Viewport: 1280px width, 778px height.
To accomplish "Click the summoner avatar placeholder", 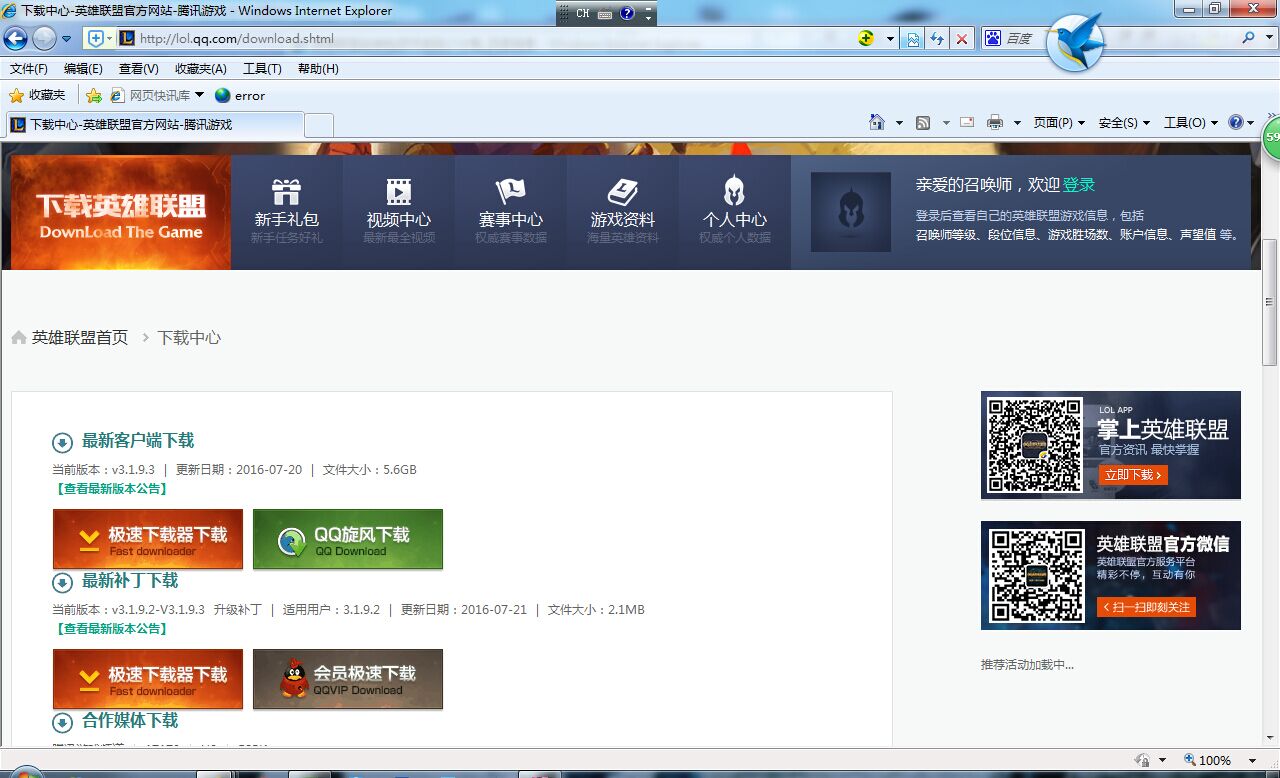I will 851,212.
